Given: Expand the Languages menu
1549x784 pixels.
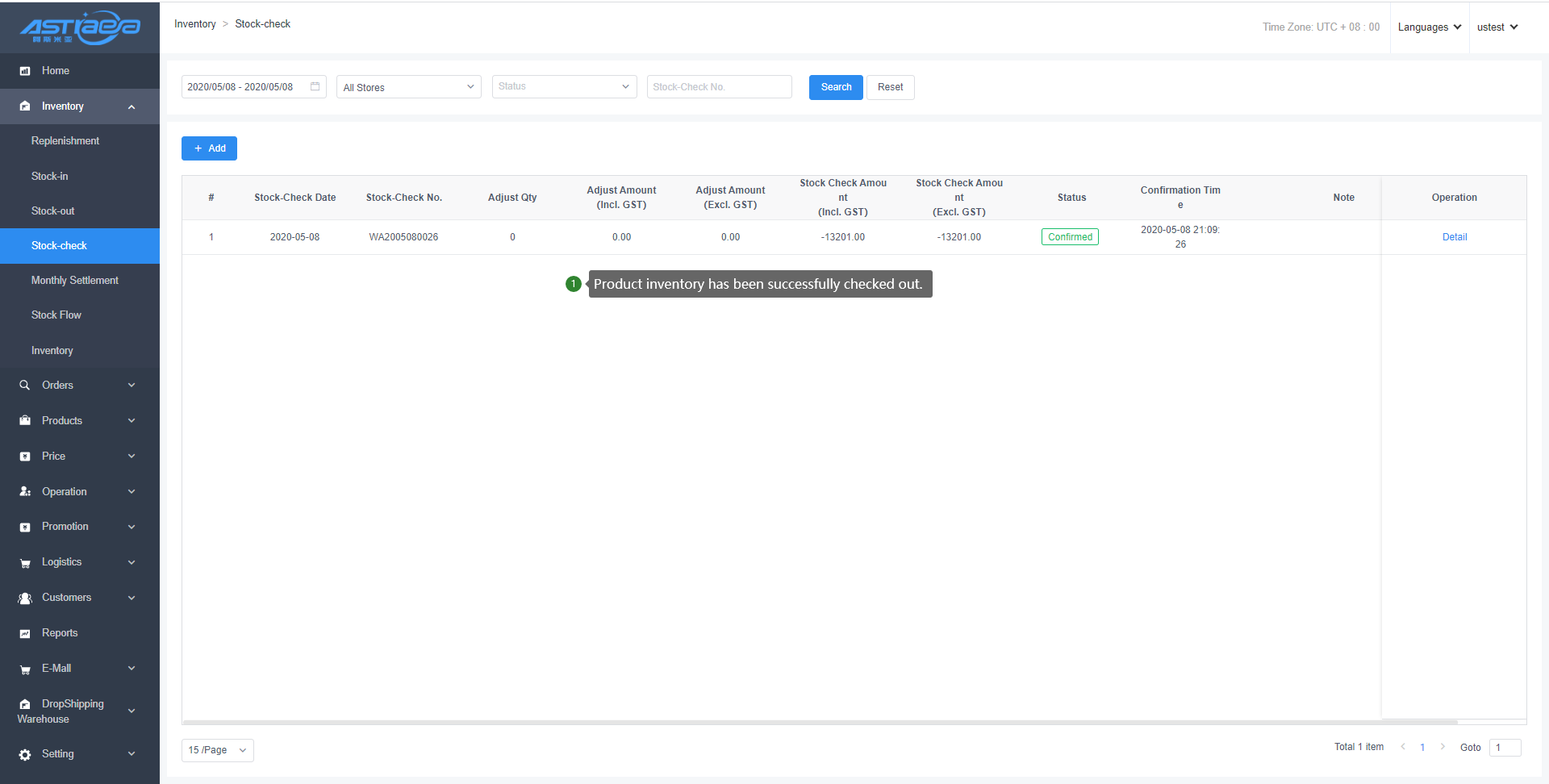Looking at the screenshot, I should 1429,27.
